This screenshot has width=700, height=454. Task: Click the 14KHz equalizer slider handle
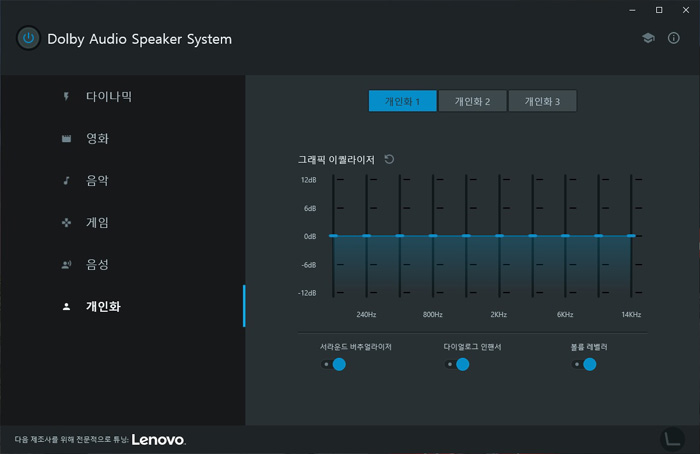pyautogui.click(x=631, y=236)
